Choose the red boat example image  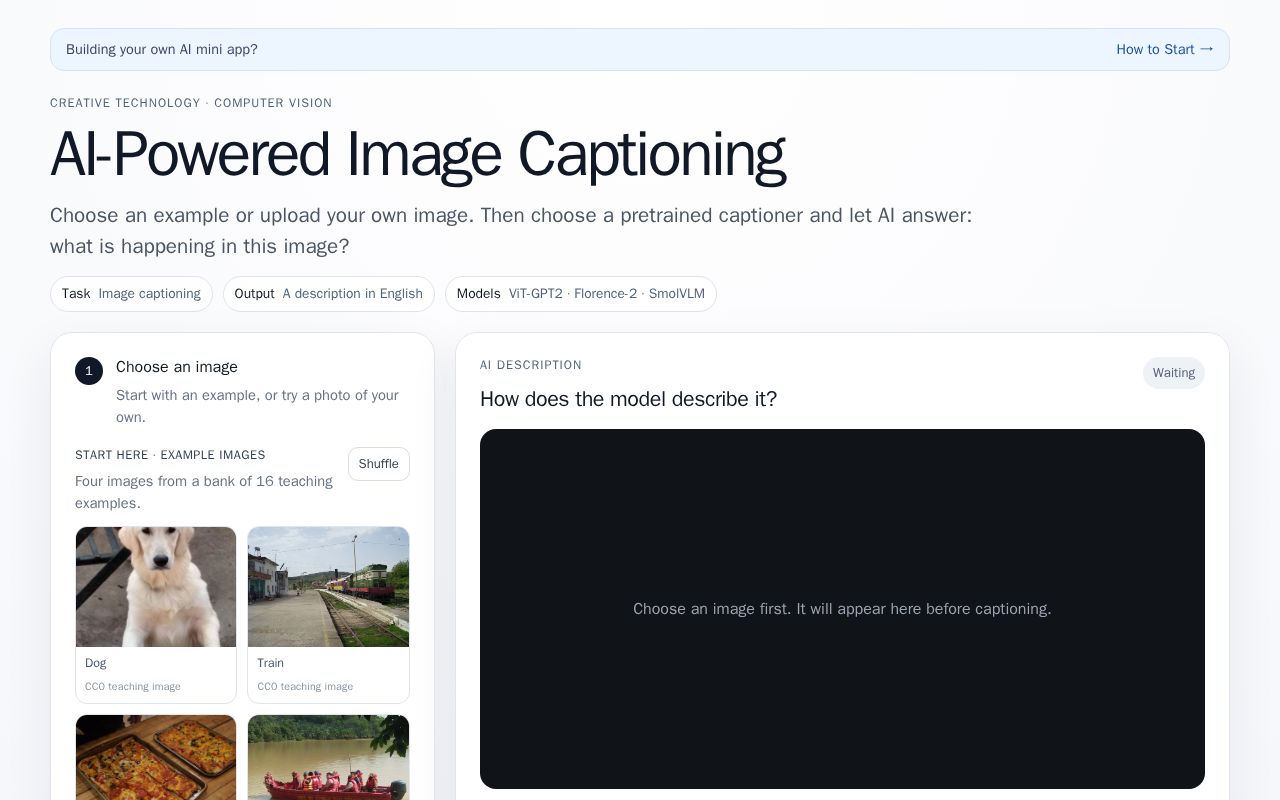pos(328,757)
